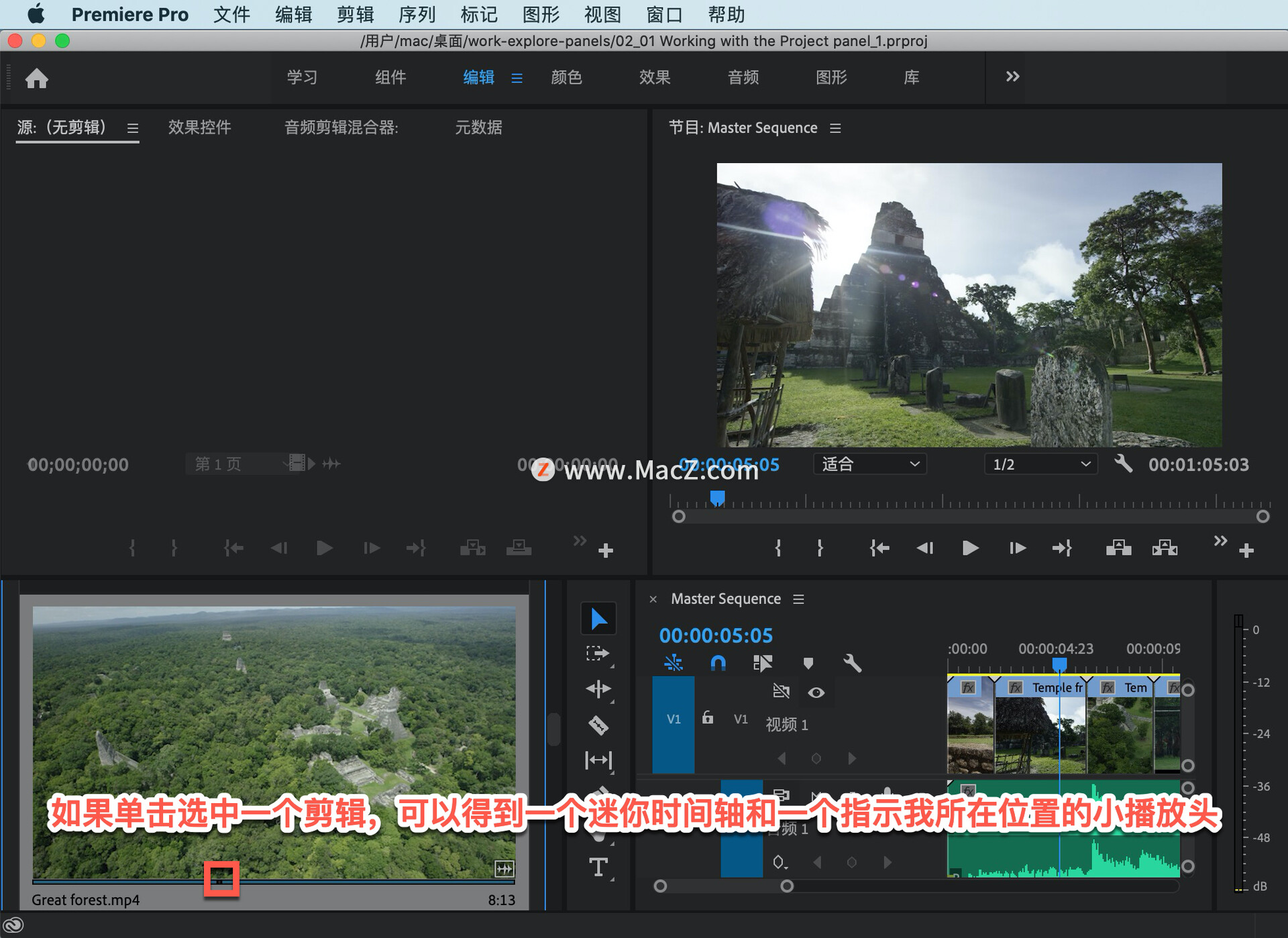Click Program monitor playhead marker
Screen dimensions: 1288x938
pos(717,498)
